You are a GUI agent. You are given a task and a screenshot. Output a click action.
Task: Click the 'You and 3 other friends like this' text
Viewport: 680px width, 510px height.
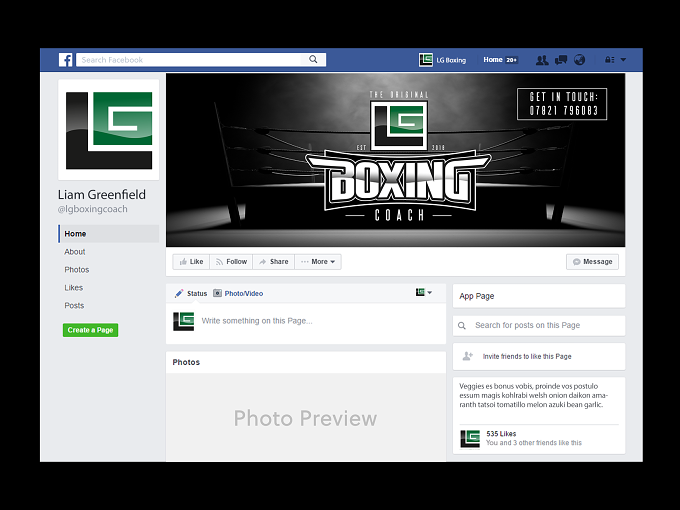coord(534,443)
